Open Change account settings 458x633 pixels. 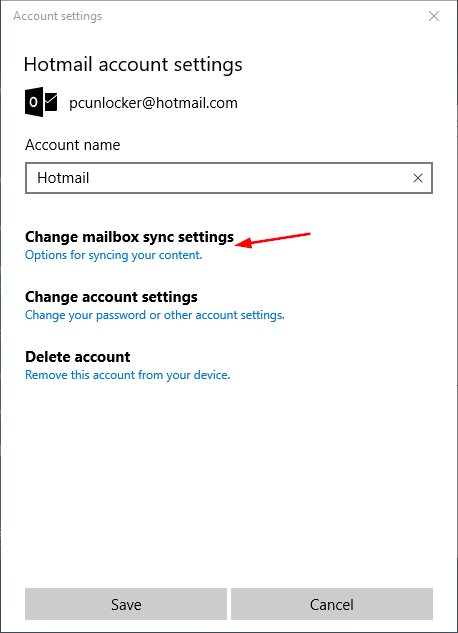click(x=111, y=297)
